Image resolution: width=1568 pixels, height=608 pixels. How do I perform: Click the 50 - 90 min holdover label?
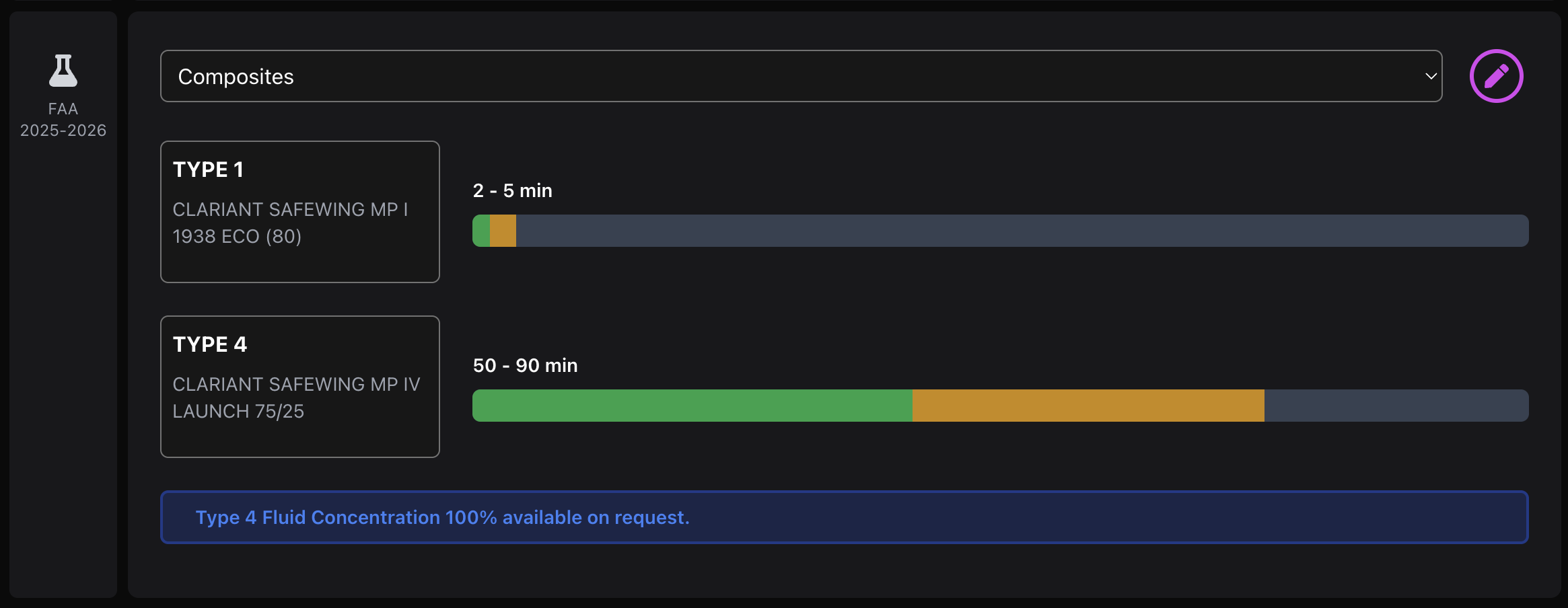point(525,365)
